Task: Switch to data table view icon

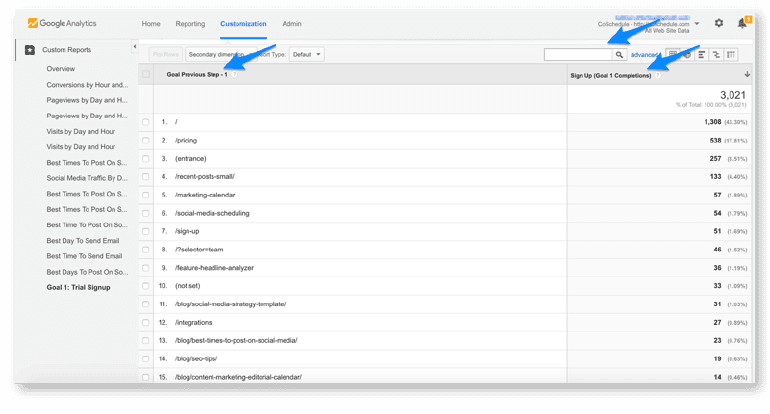Action: (673, 55)
